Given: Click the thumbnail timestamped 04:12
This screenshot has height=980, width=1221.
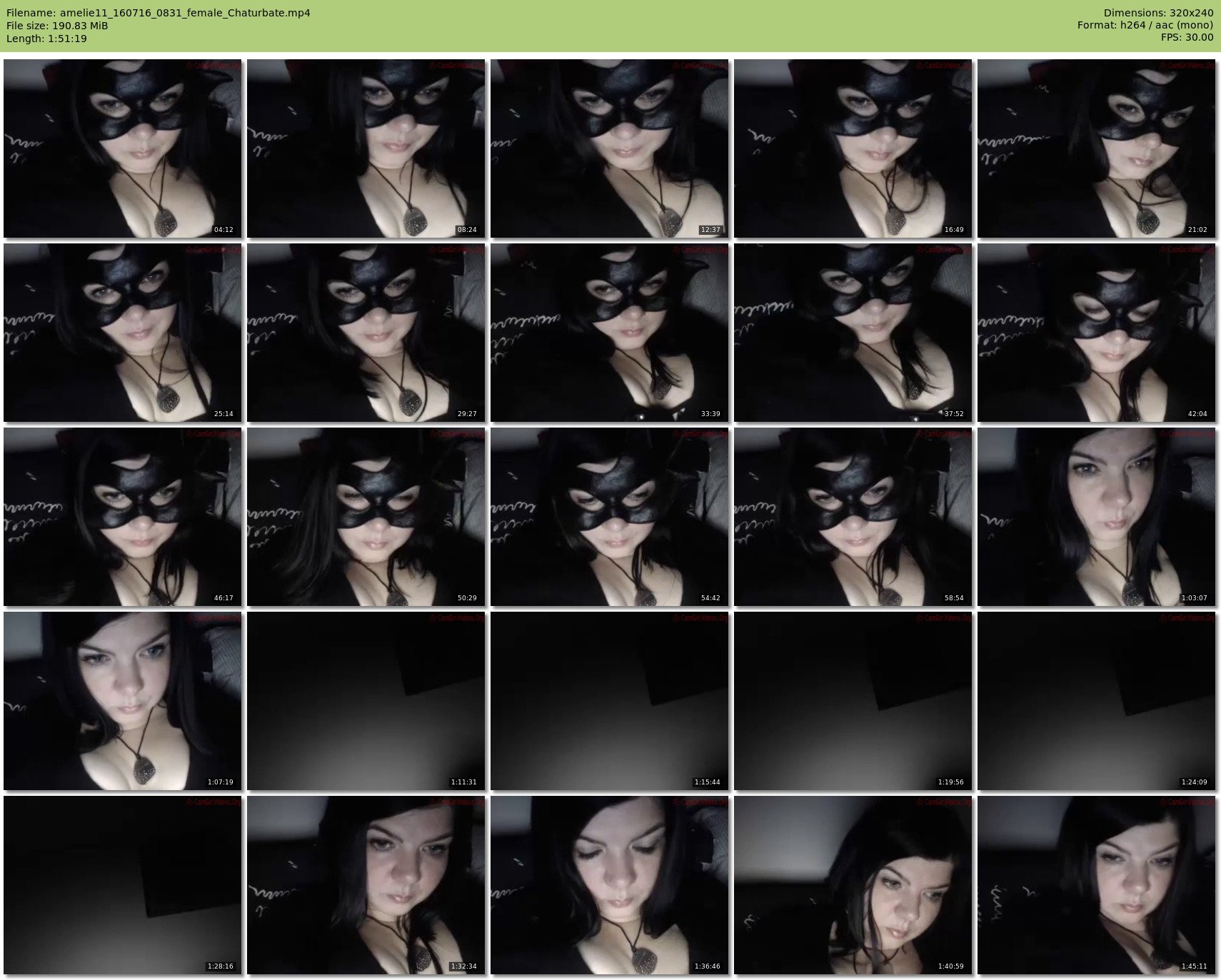Looking at the screenshot, I should (x=122, y=148).
